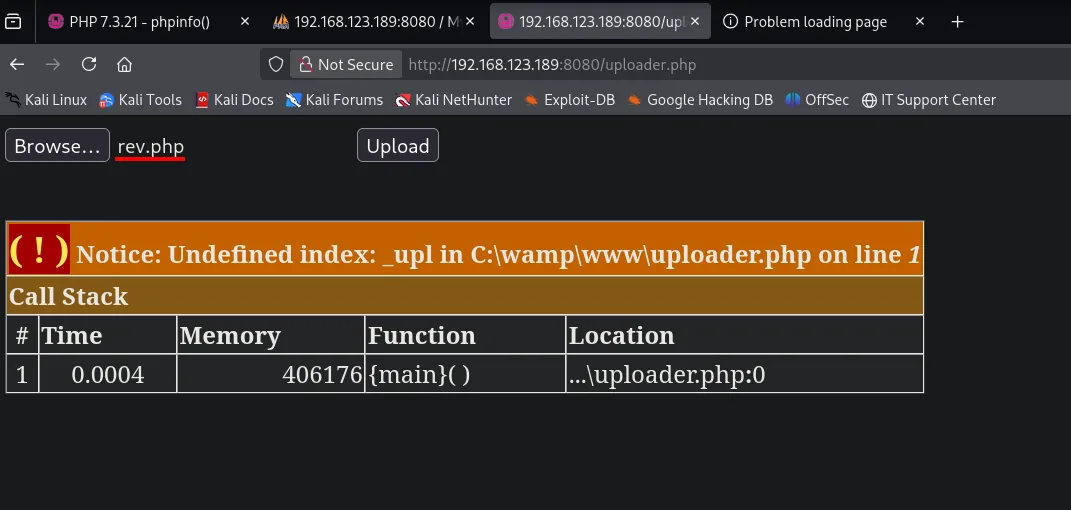Click the Xdebug exclamation warning icon
This screenshot has height=510, width=1071.
pyautogui.click(x=39, y=249)
